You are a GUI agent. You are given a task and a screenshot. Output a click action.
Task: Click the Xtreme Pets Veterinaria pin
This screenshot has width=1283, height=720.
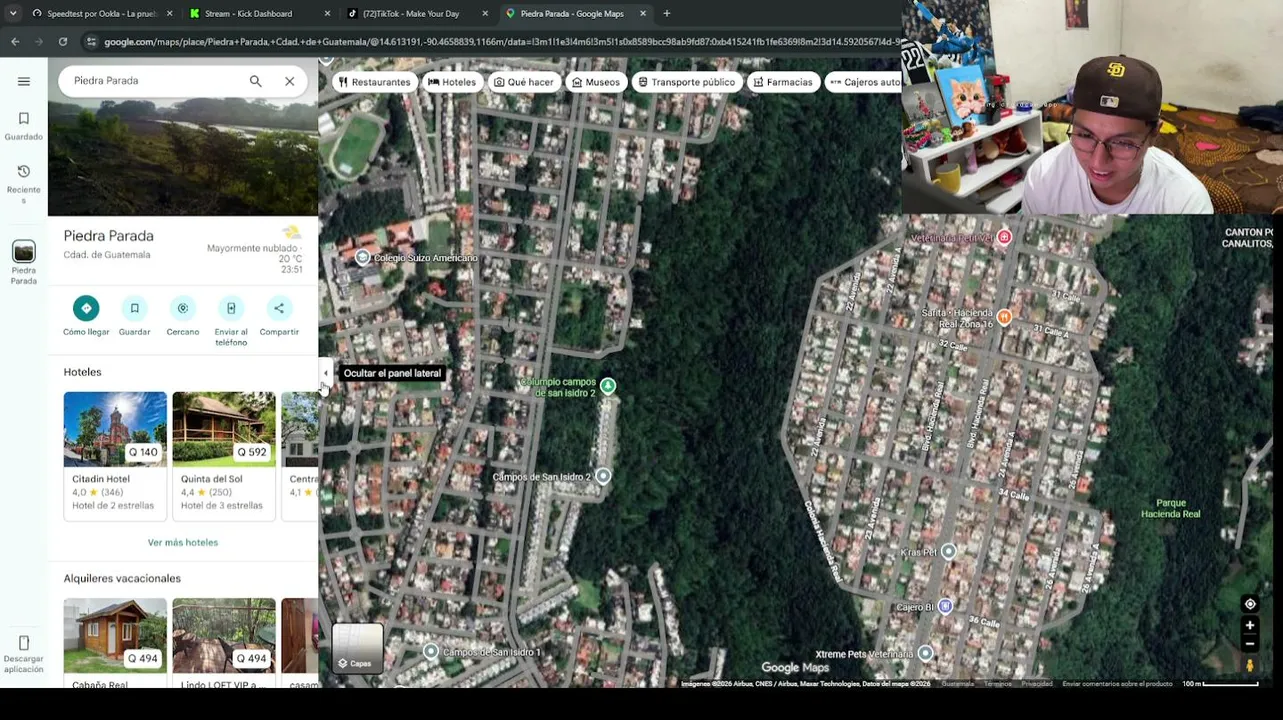click(925, 654)
